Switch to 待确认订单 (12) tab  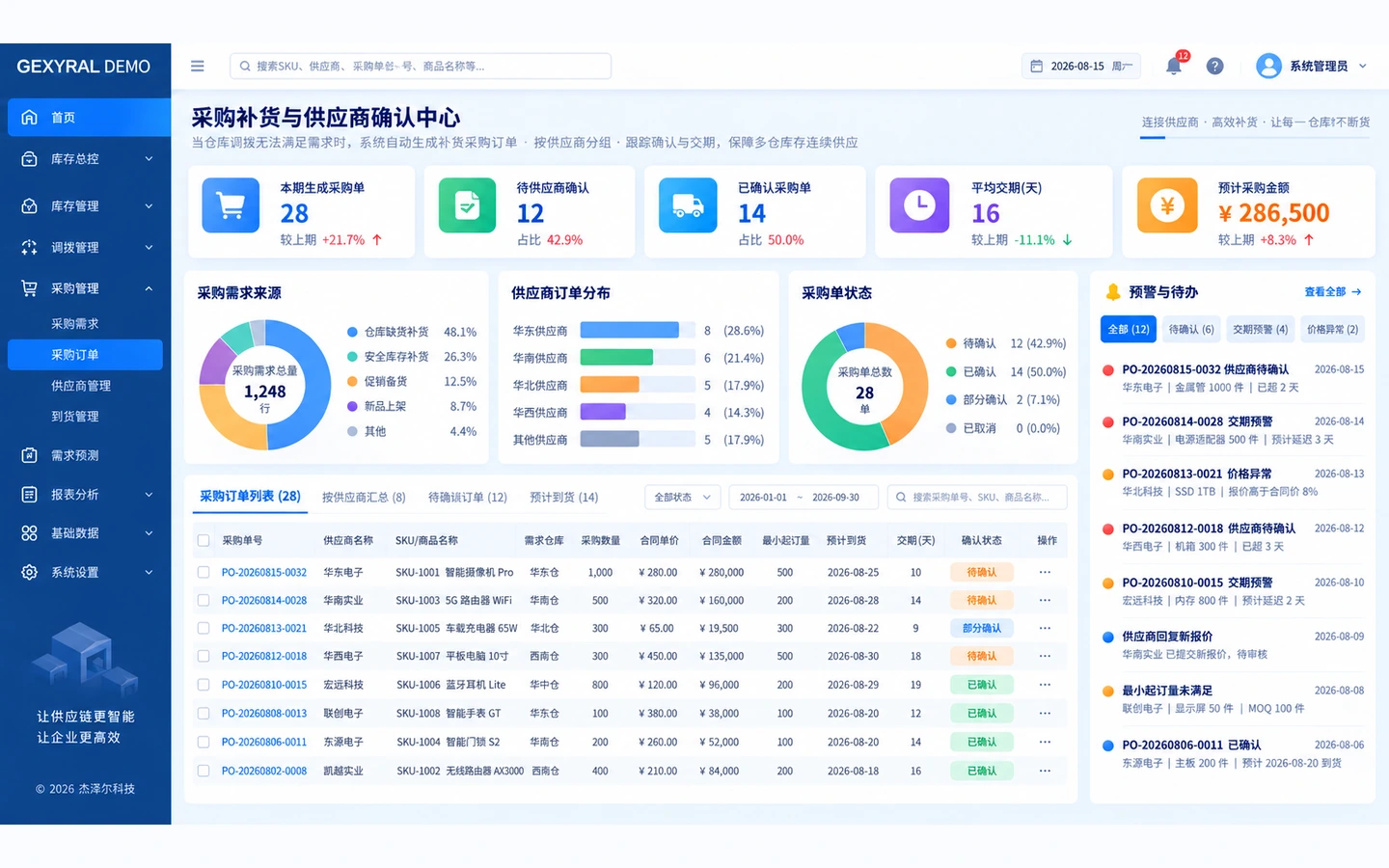(468, 498)
